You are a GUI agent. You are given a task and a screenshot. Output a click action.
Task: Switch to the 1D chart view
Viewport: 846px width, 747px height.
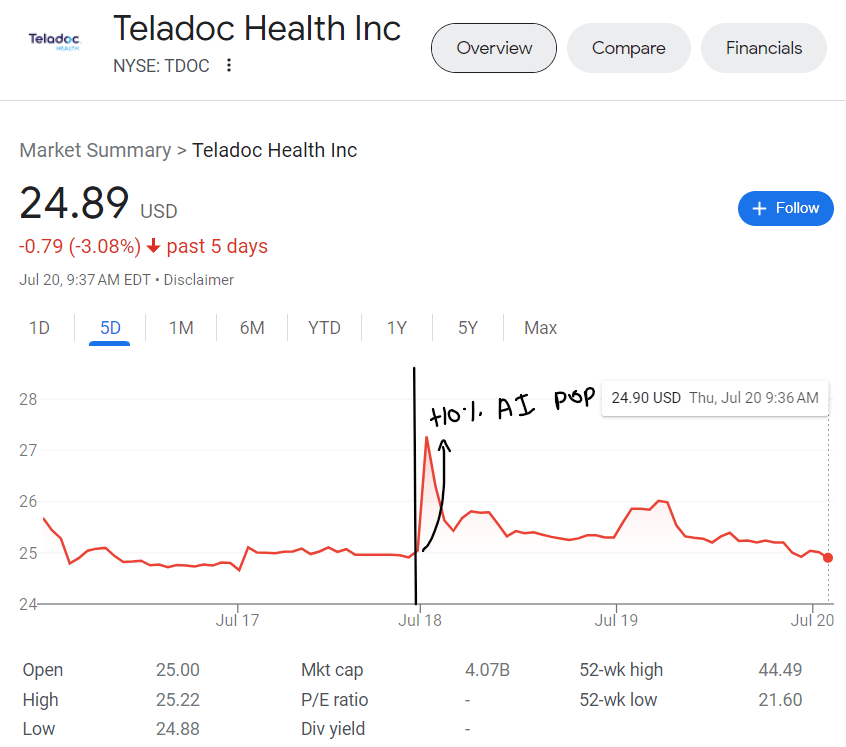(x=39, y=328)
